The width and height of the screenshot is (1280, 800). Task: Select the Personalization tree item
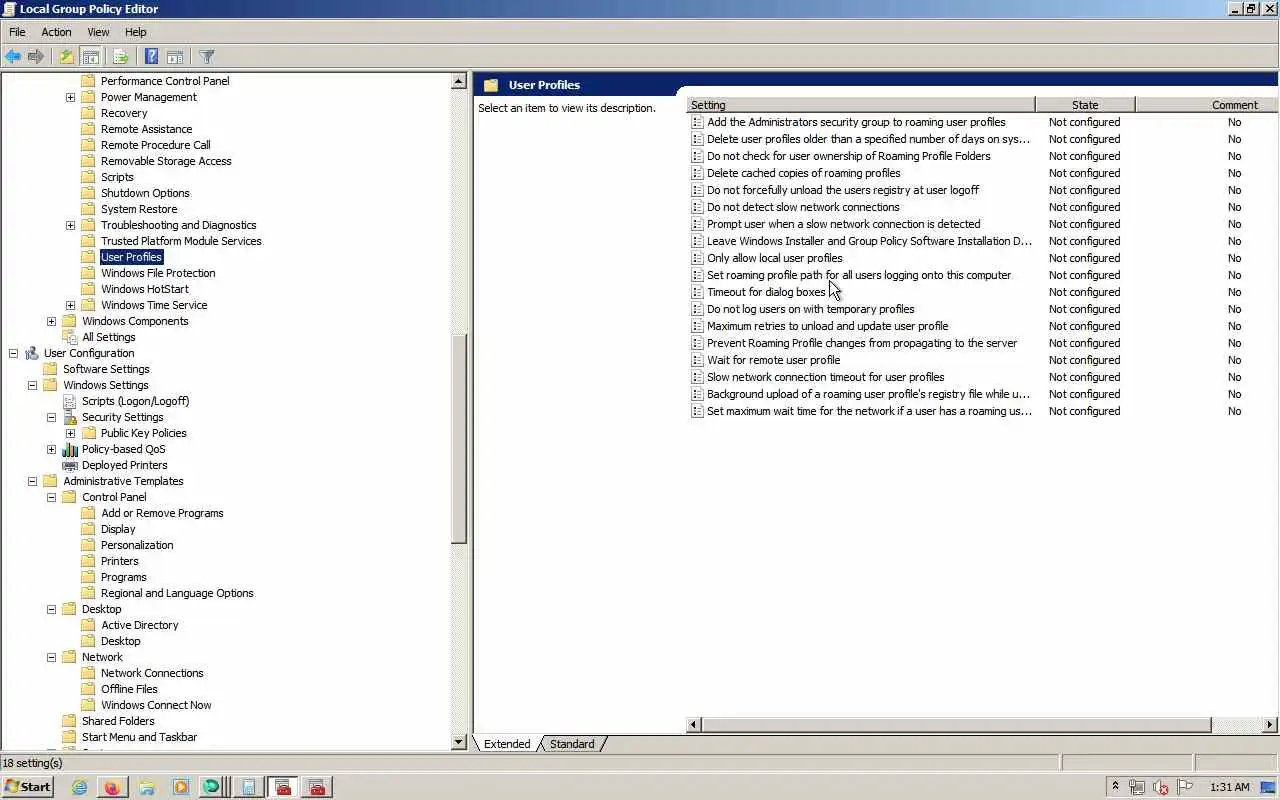click(x=137, y=545)
